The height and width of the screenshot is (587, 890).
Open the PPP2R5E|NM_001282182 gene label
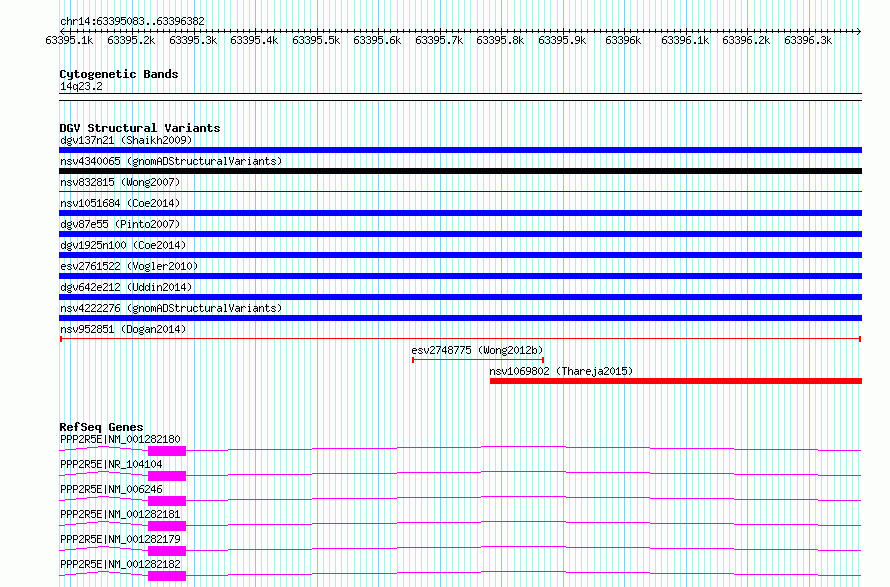(120, 564)
